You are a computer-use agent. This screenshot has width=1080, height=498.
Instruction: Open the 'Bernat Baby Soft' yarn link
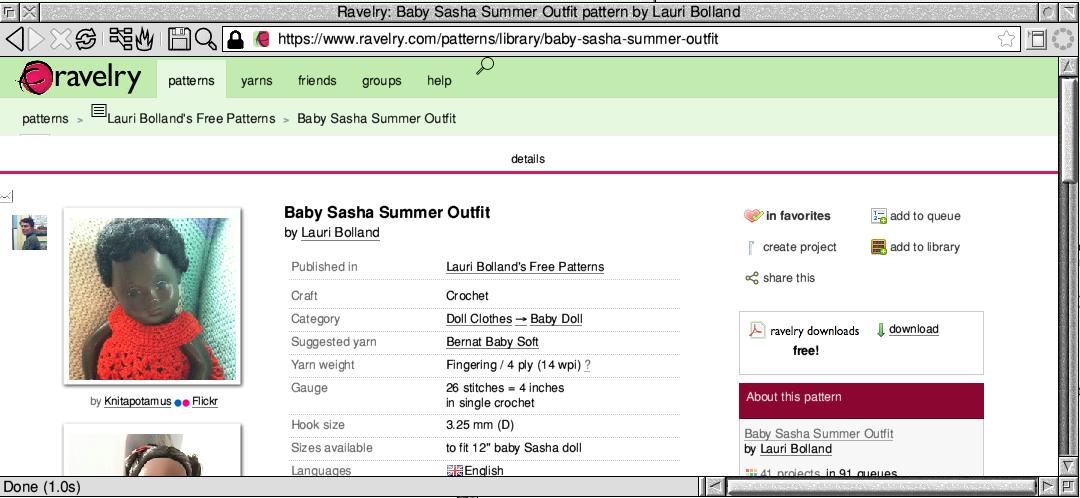pyautogui.click(x=492, y=342)
